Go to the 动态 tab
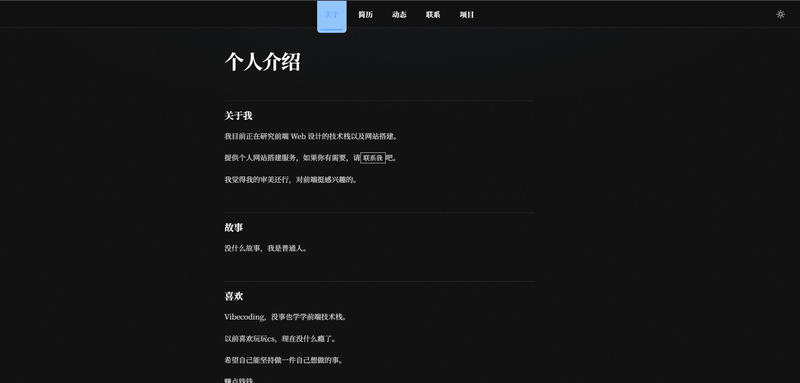This screenshot has width=800, height=383. (399, 15)
